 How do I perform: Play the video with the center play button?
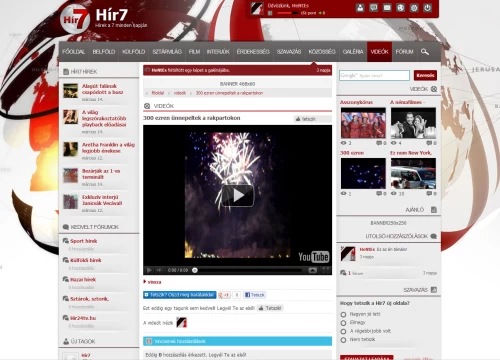pos(238,196)
